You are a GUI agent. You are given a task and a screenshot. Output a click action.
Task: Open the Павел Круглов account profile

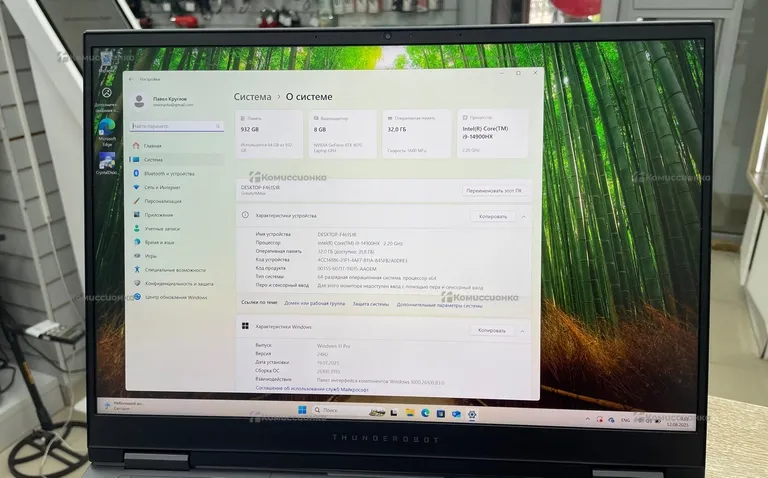[163, 101]
